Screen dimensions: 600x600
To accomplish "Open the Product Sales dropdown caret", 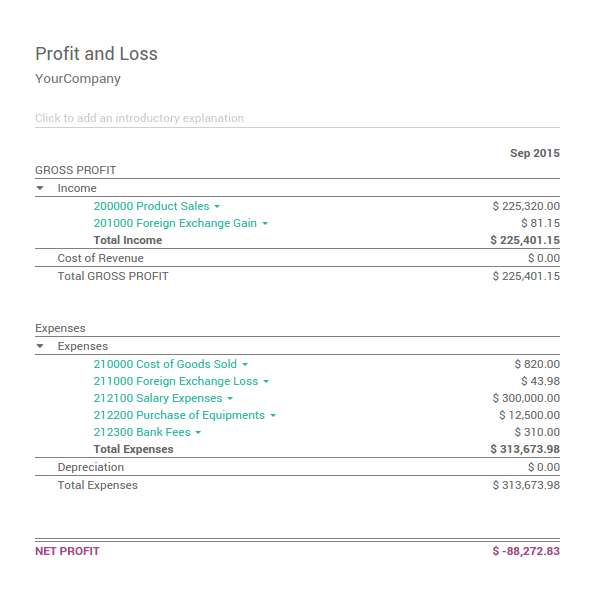I will 217,207.
